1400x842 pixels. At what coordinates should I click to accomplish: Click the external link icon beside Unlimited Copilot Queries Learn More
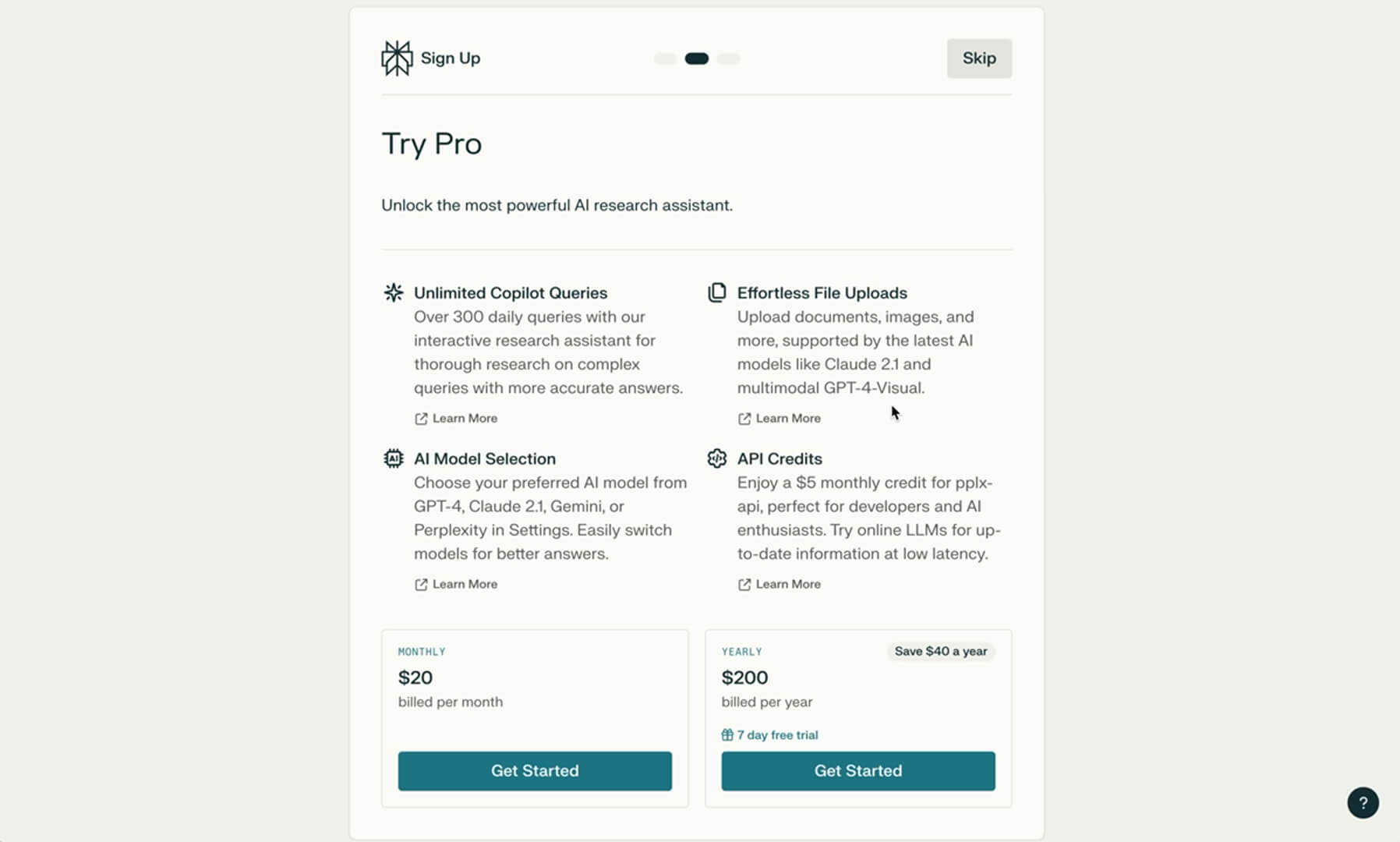(420, 418)
